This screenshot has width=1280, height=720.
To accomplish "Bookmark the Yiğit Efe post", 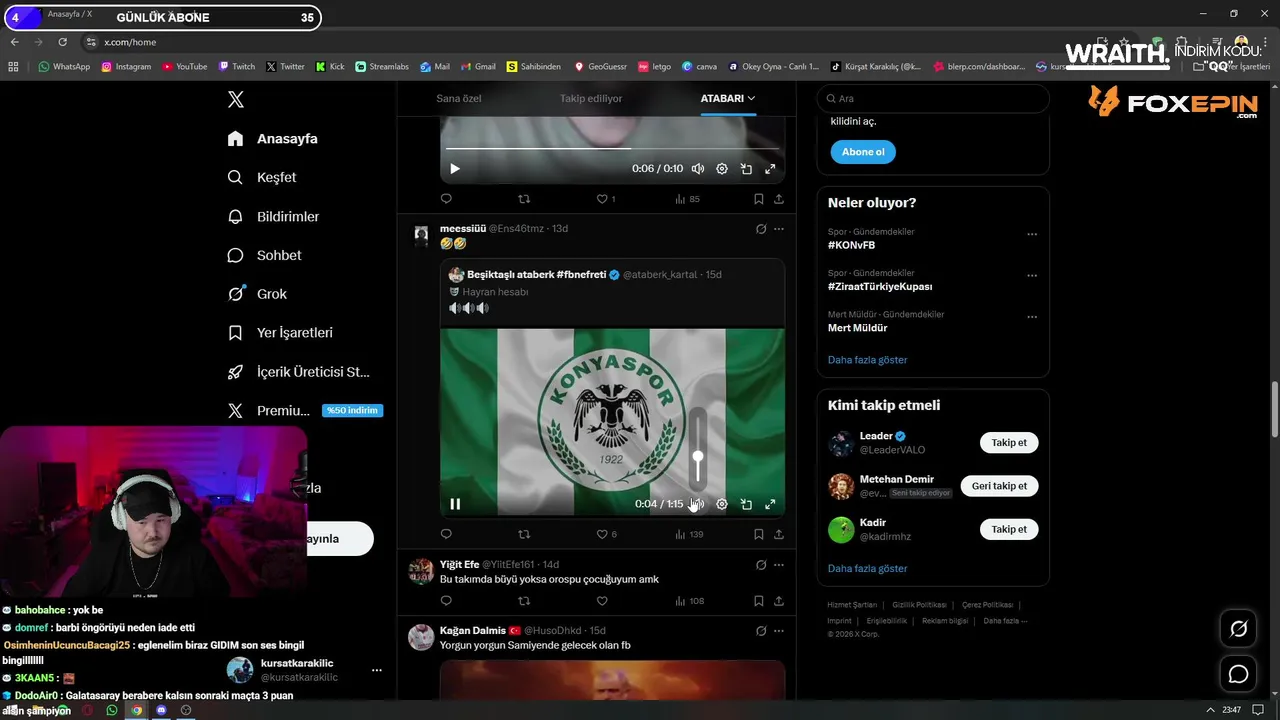I will click(x=759, y=601).
